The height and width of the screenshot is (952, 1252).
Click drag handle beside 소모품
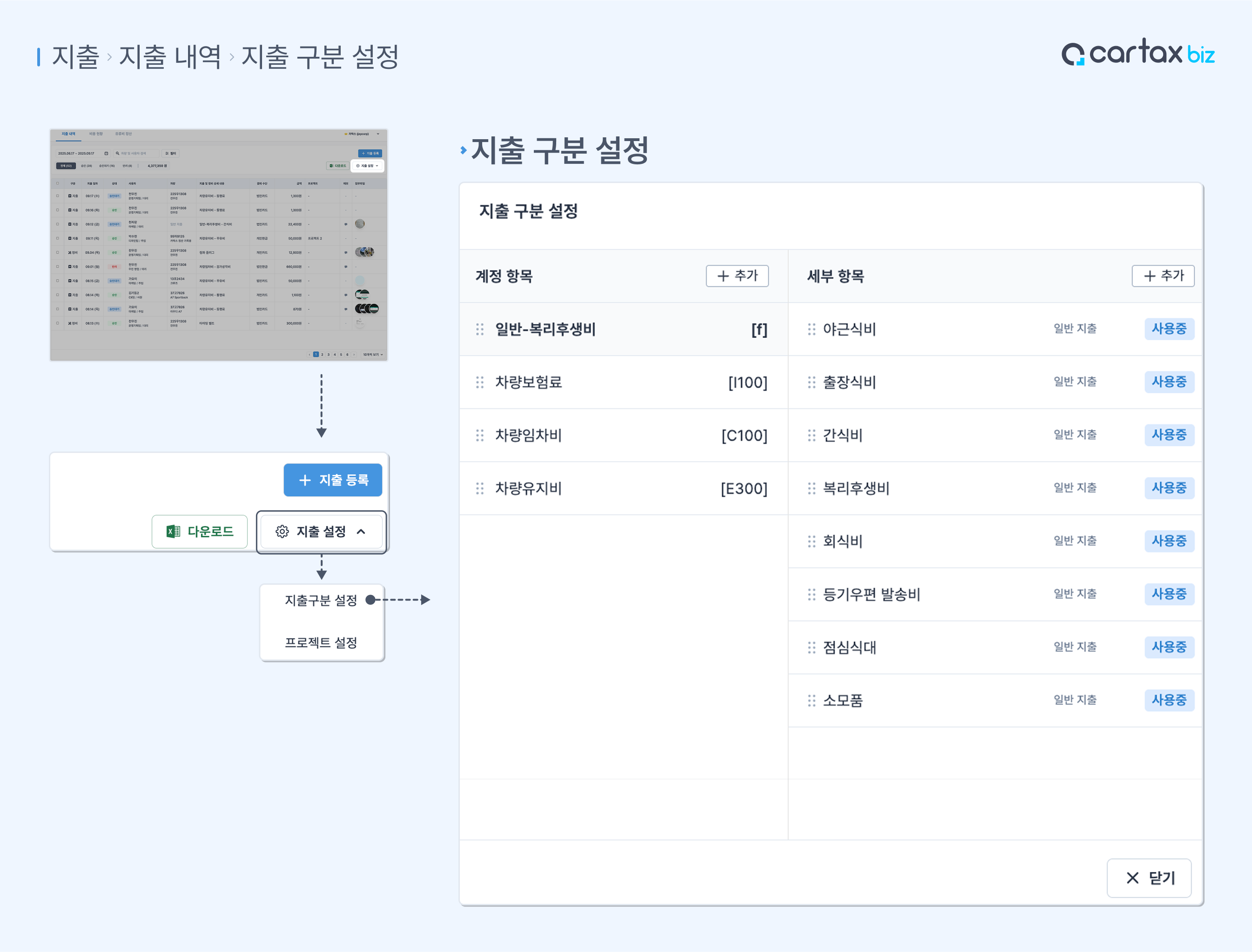pyautogui.click(x=811, y=701)
